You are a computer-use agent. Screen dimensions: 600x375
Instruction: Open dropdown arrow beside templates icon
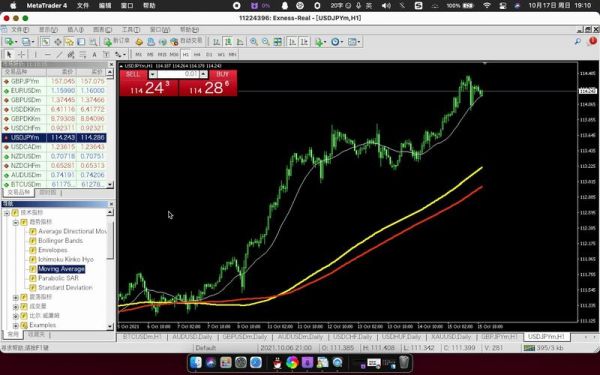pos(359,42)
